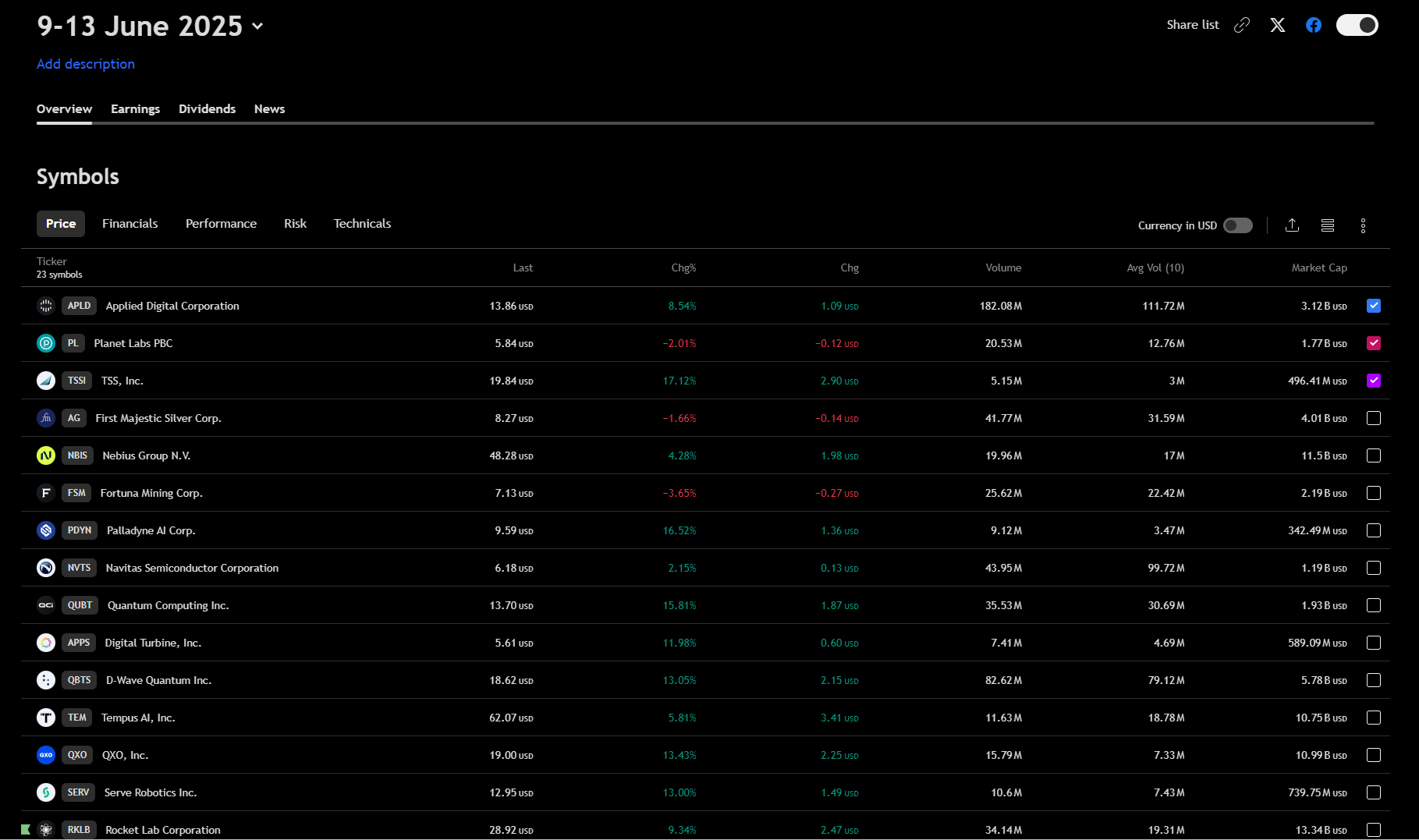This screenshot has width=1419, height=840.
Task: Click the Navitas Semiconductor logo icon
Action: pos(46,568)
